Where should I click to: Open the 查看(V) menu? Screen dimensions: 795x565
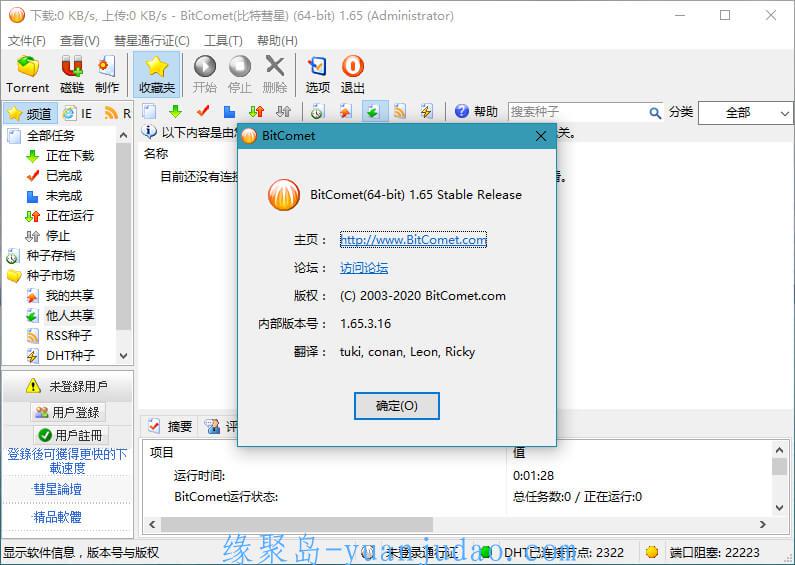(x=80, y=41)
